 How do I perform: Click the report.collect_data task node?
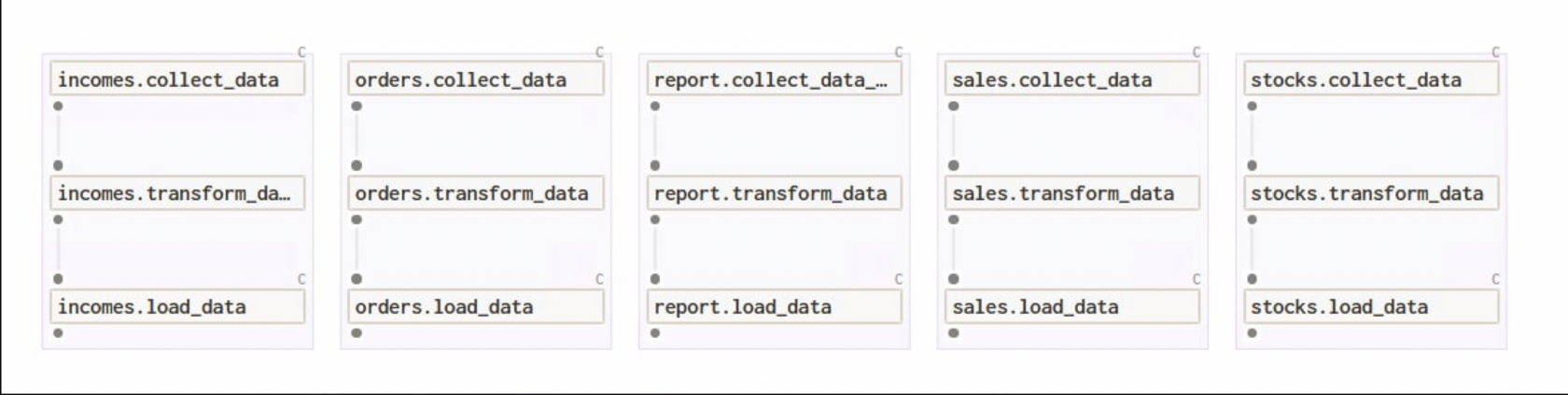[775, 80]
